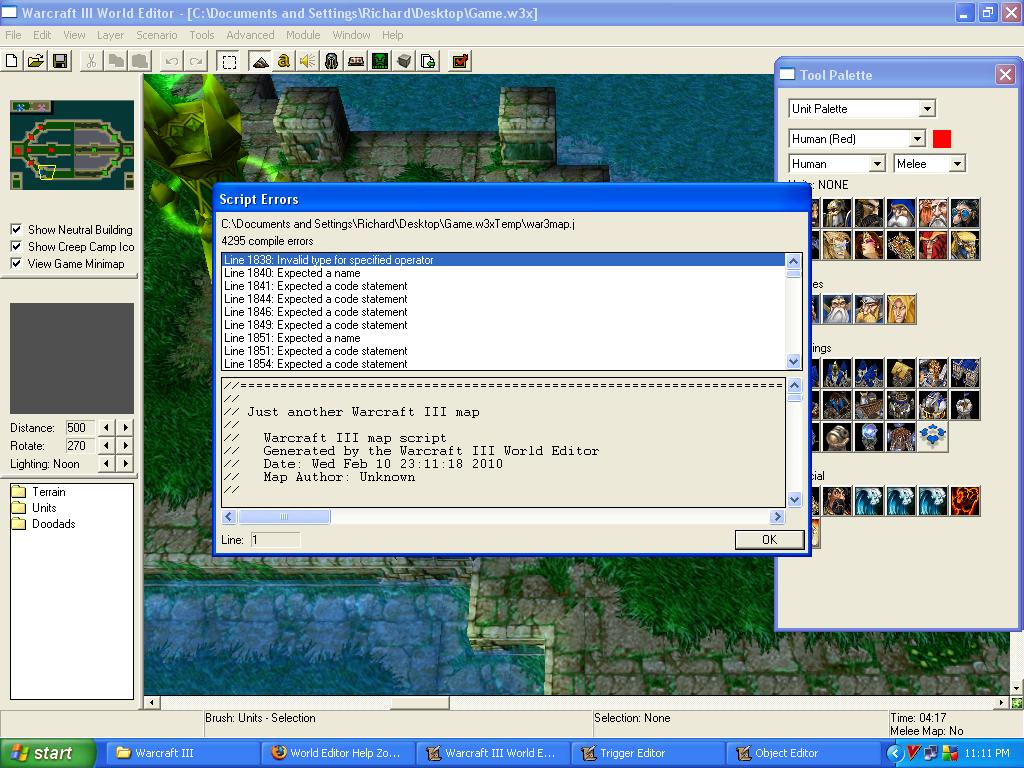Click the error list scroll down arrow

tap(793, 360)
